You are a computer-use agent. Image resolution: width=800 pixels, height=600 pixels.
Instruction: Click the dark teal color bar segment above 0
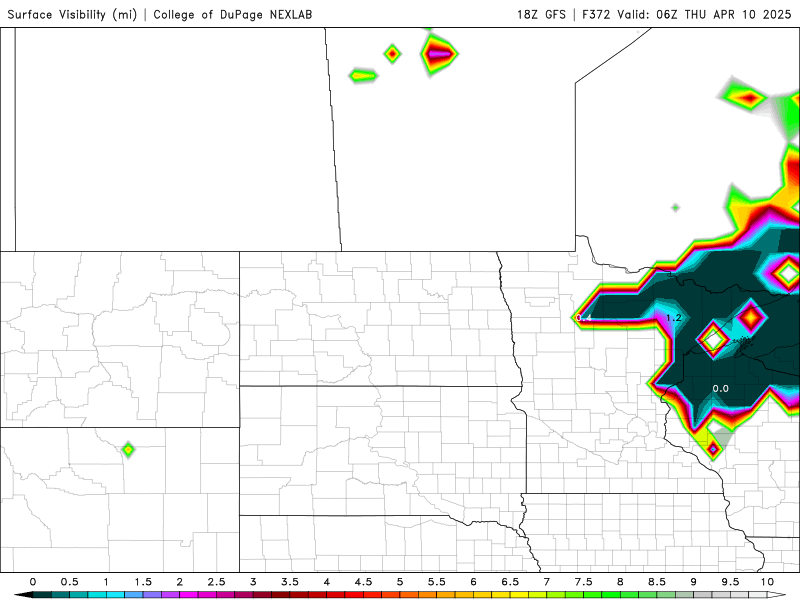[42, 595]
